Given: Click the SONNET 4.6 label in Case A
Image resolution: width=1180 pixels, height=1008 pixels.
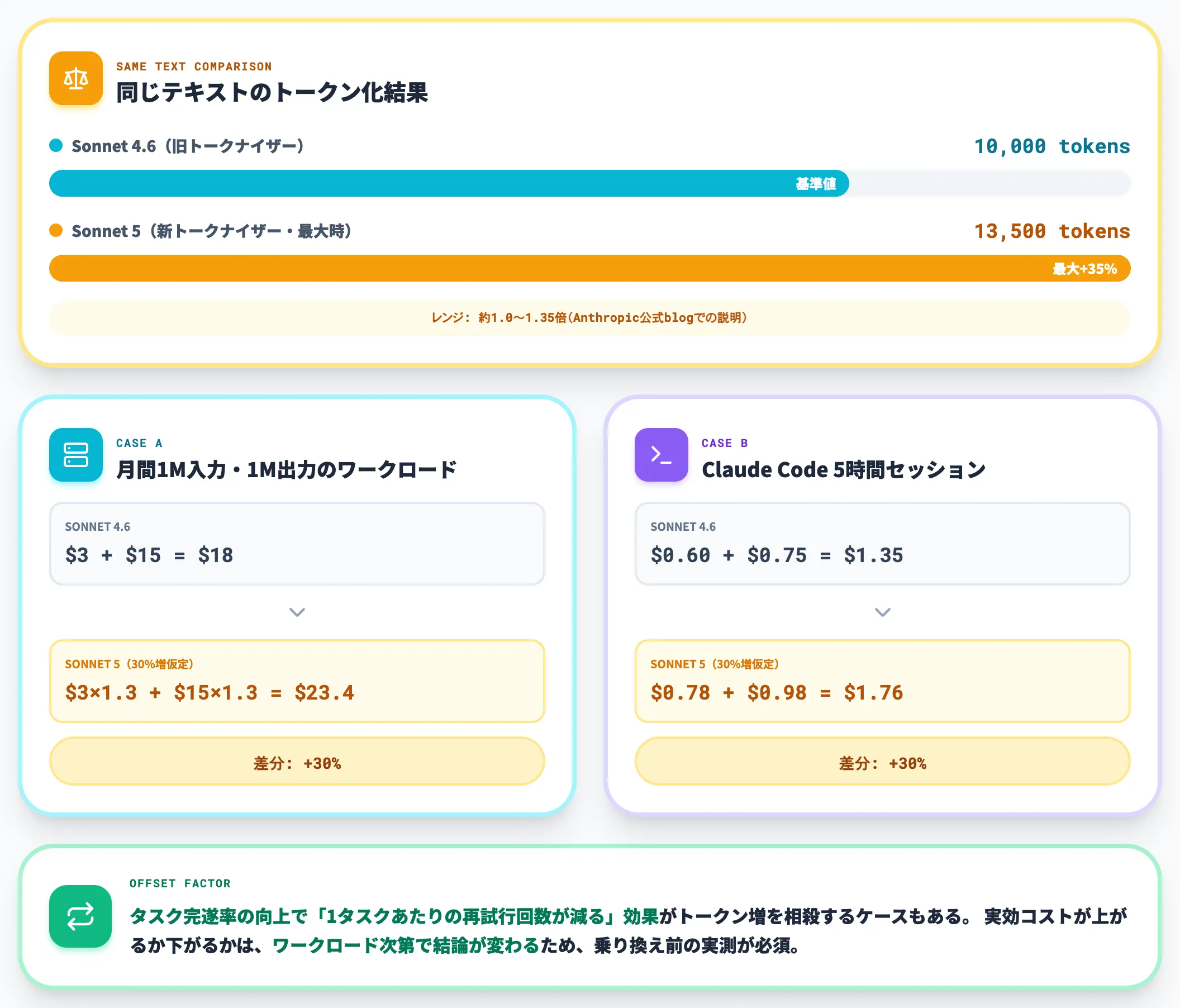Looking at the screenshot, I should pos(97,527).
